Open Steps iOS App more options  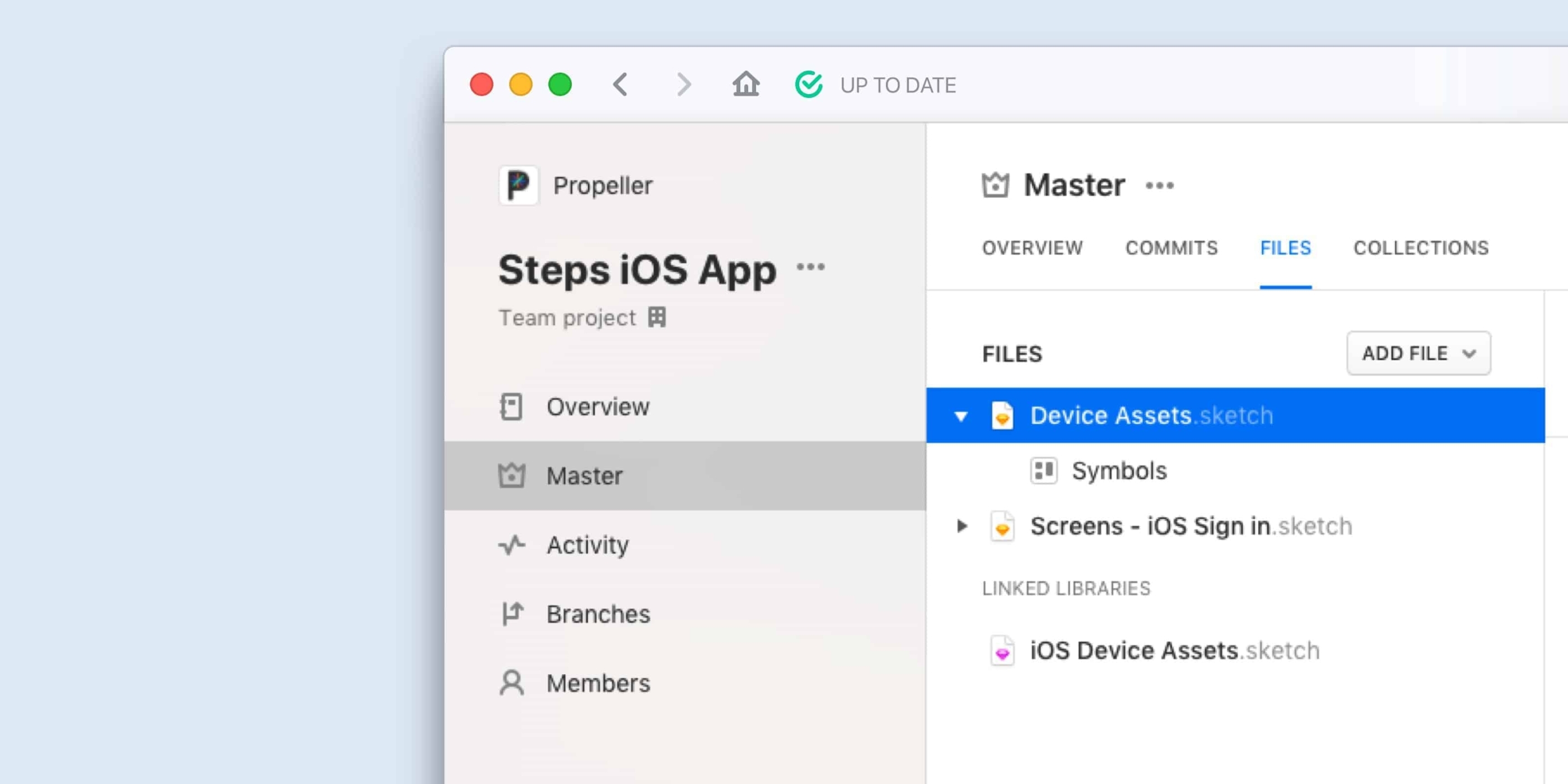tap(811, 267)
